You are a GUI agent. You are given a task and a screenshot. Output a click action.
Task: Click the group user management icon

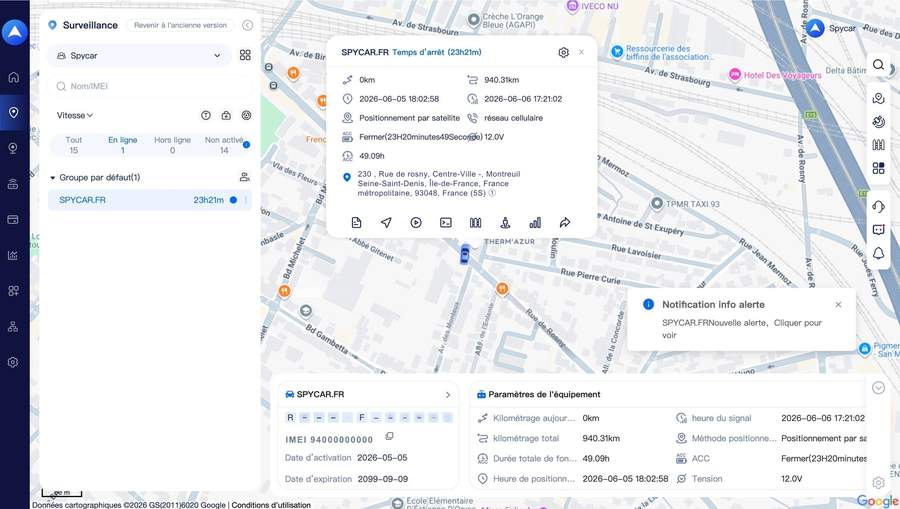click(245, 177)
